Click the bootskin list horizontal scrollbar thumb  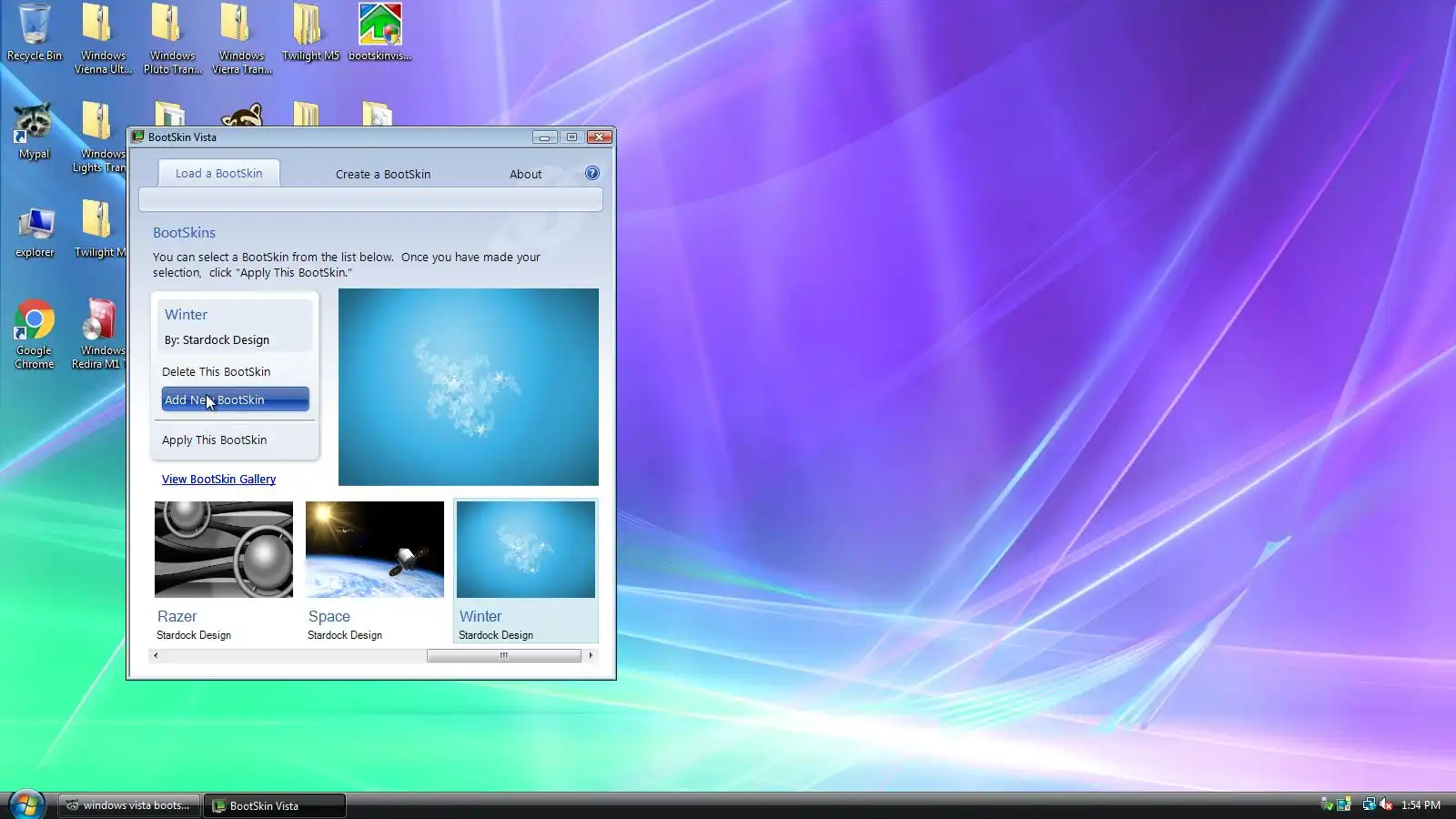click(x=504, y=655)
